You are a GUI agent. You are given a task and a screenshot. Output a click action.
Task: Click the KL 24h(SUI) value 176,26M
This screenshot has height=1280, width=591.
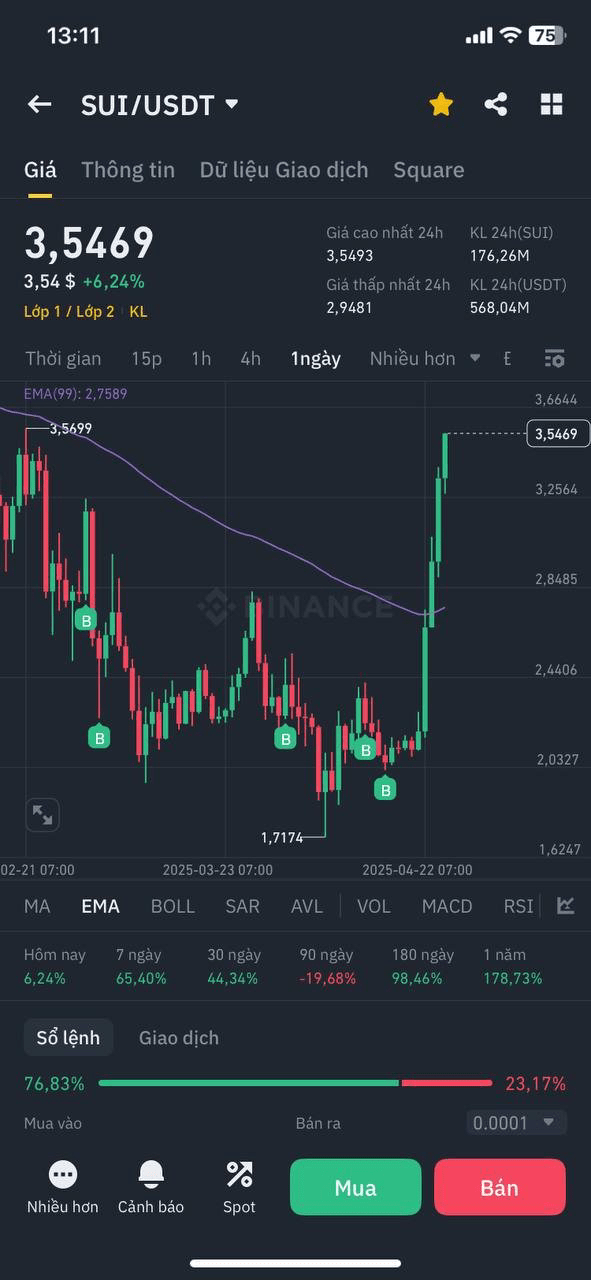click(x=500, y=255)
